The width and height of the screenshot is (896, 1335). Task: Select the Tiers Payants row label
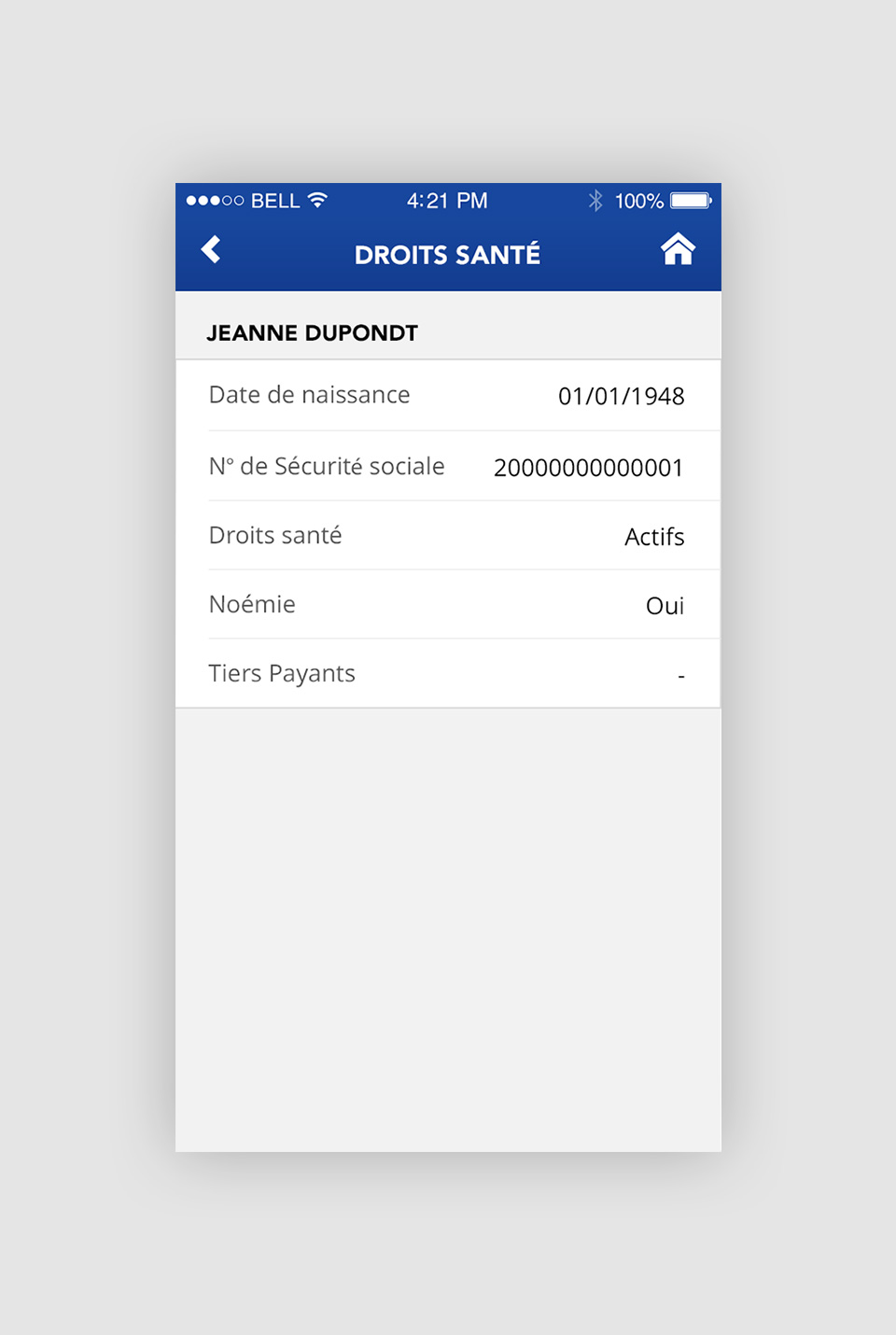pyautogui.click(x=282, y=673)
